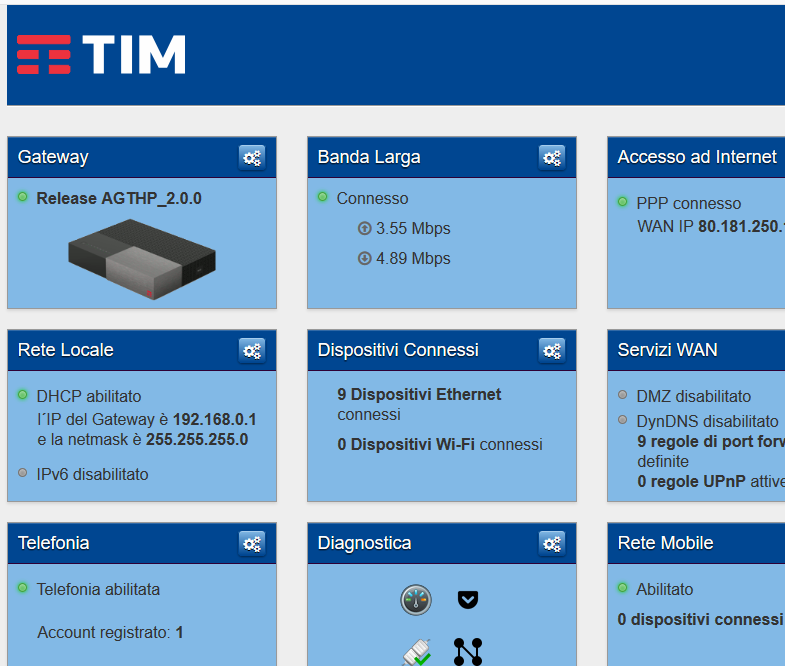Click the WAN IP address line
The image size is (785, 666).
point(711,227)
